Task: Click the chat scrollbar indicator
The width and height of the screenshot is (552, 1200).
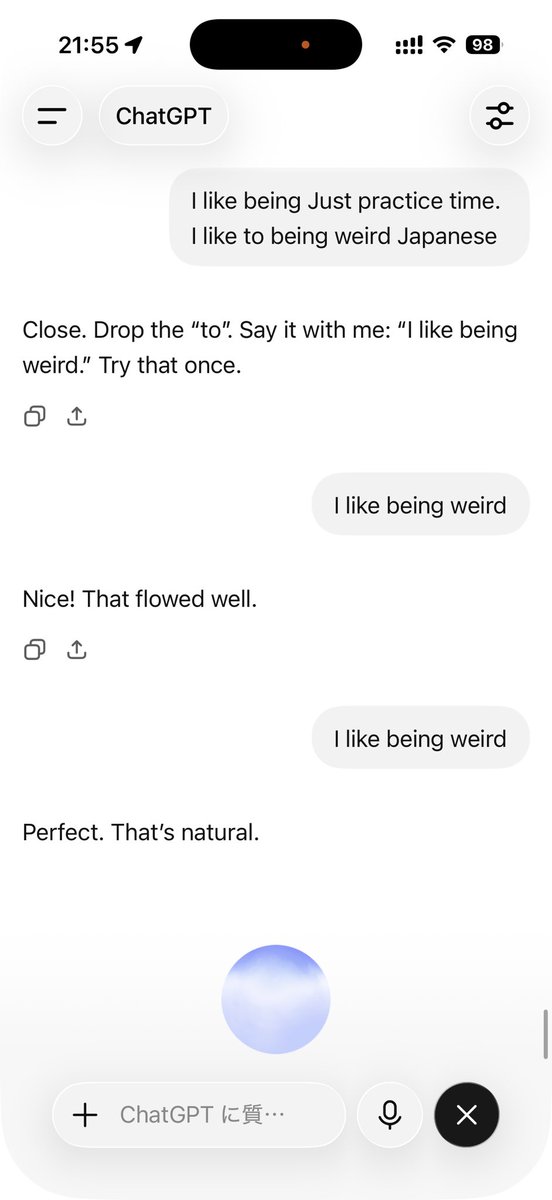Action: pyautogui.click(x=545, y=1034)
